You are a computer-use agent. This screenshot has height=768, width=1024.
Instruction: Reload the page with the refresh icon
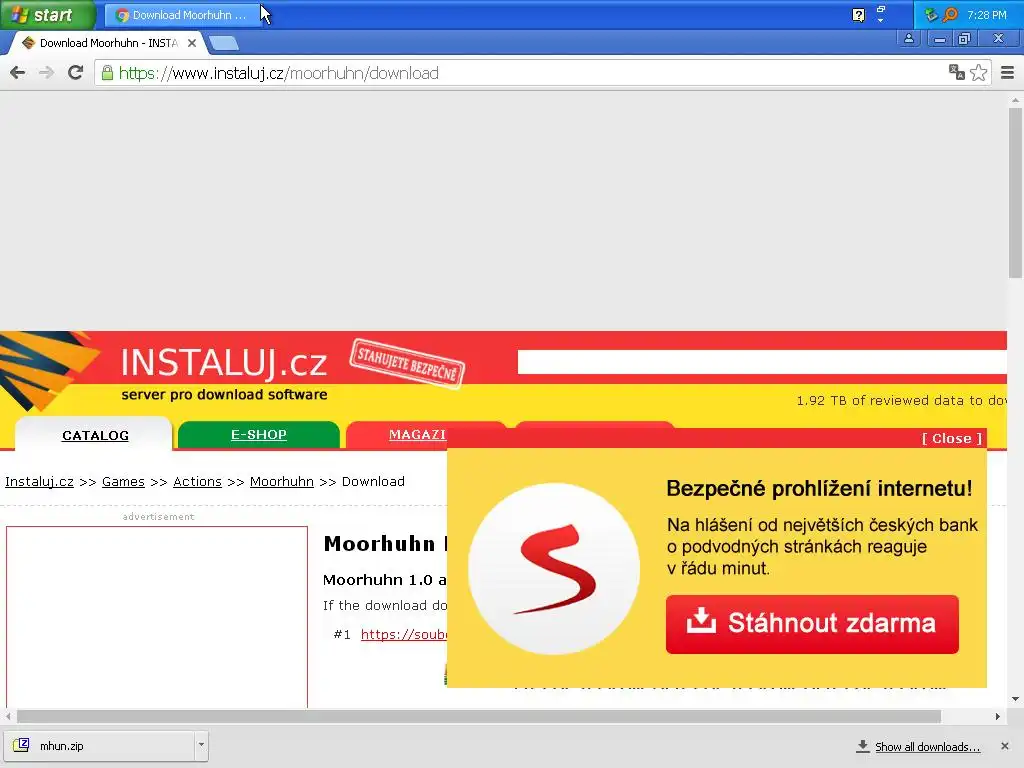click(76, 72)
